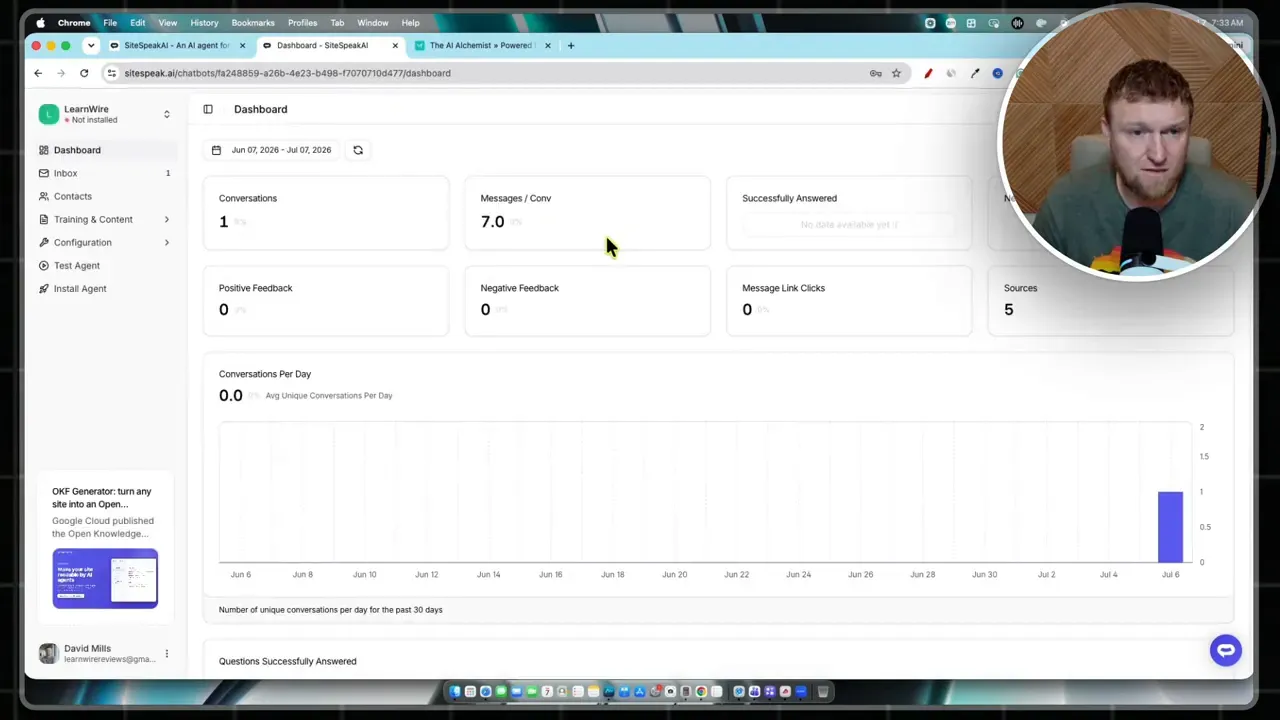
Task: Click the David Mills profile avatar
Action: click(x=48, y=654)
